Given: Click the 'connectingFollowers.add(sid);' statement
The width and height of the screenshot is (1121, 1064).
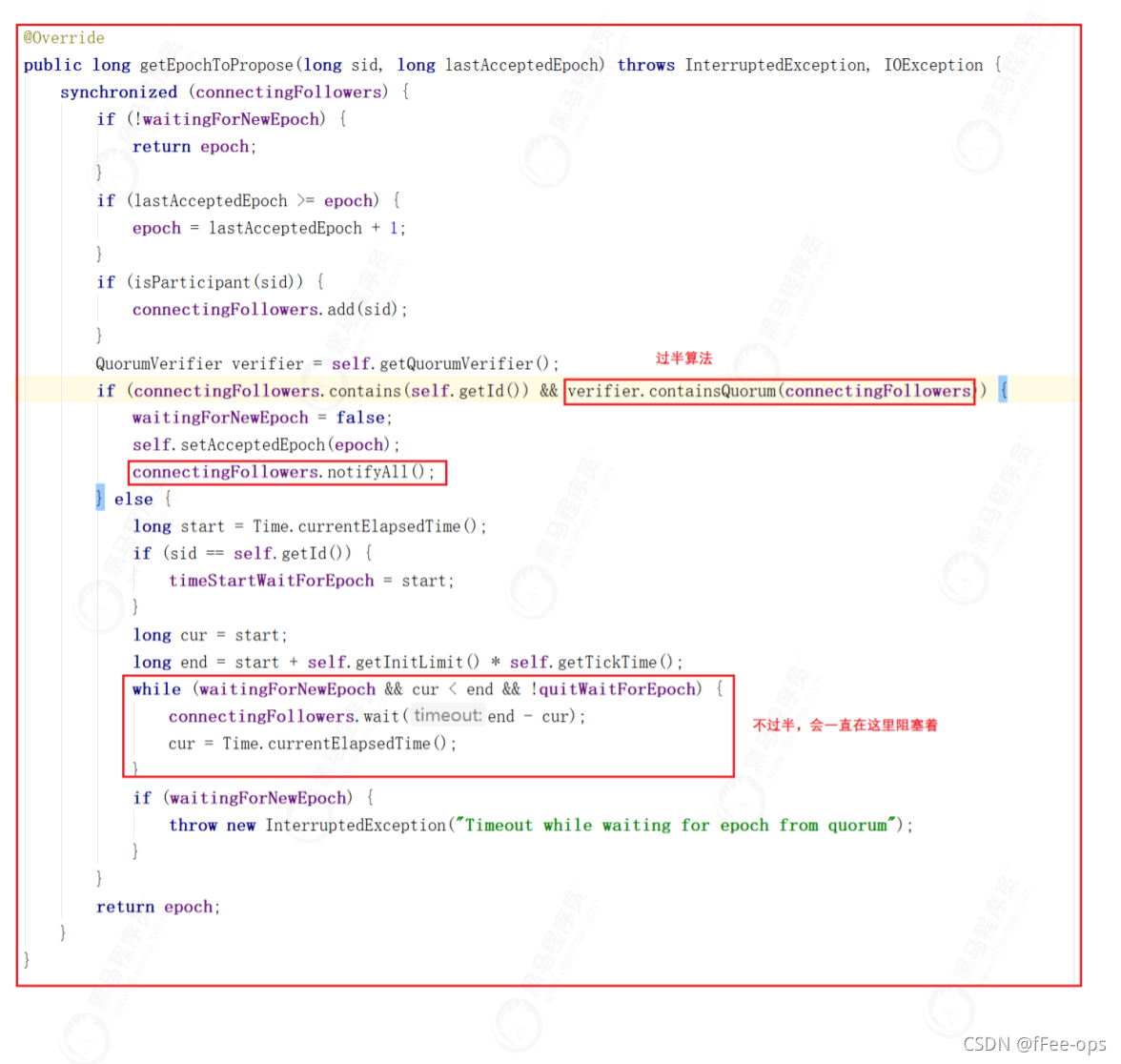Looking at the screenshot, I should [x=270, y=310].
